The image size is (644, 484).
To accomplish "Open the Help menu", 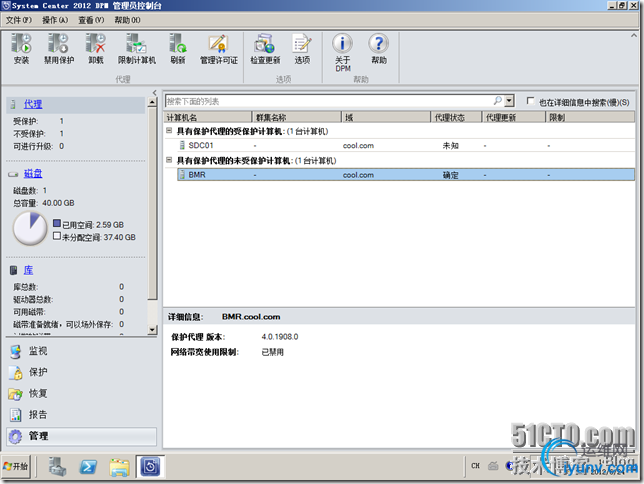I will (127, 20).
